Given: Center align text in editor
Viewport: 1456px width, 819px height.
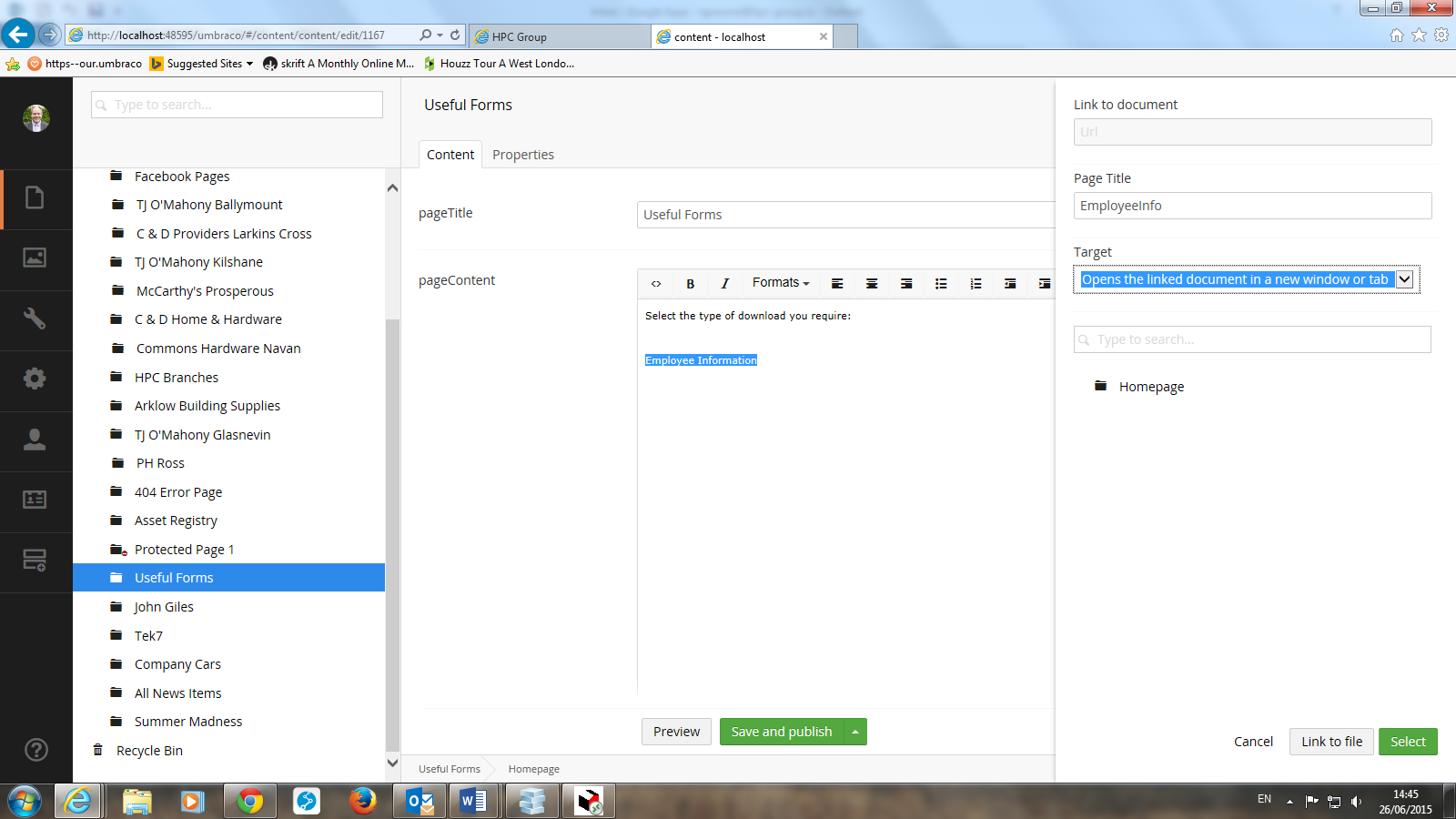Looking at the screenshot, I should click(x=872, y=284).
